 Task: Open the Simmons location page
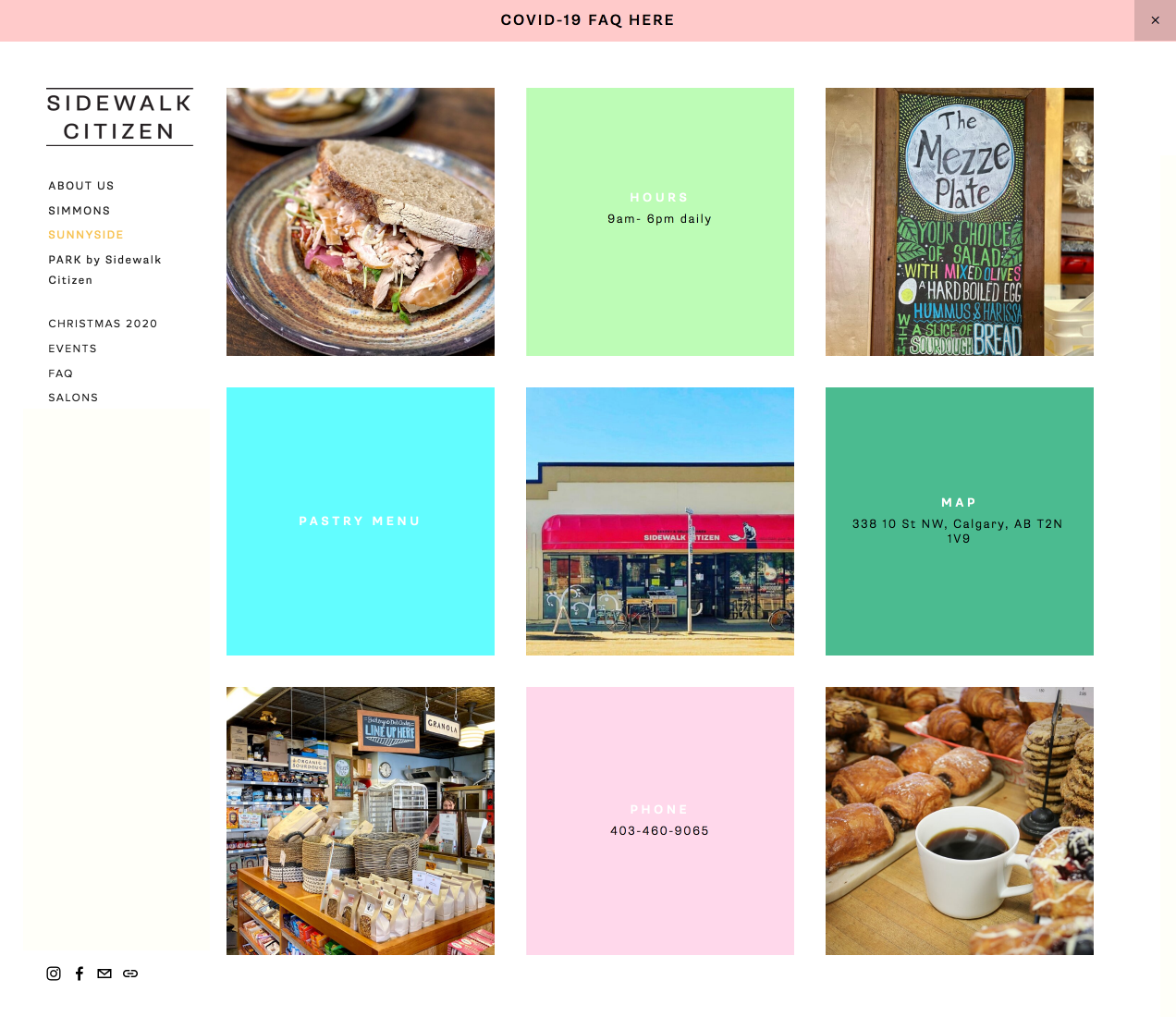click(80, 211)
